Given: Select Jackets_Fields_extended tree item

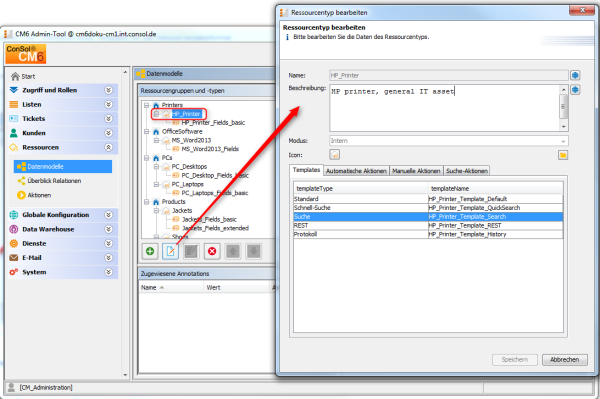Looking at the screenshot, I should pyautogui.click(x=215, y=228).
